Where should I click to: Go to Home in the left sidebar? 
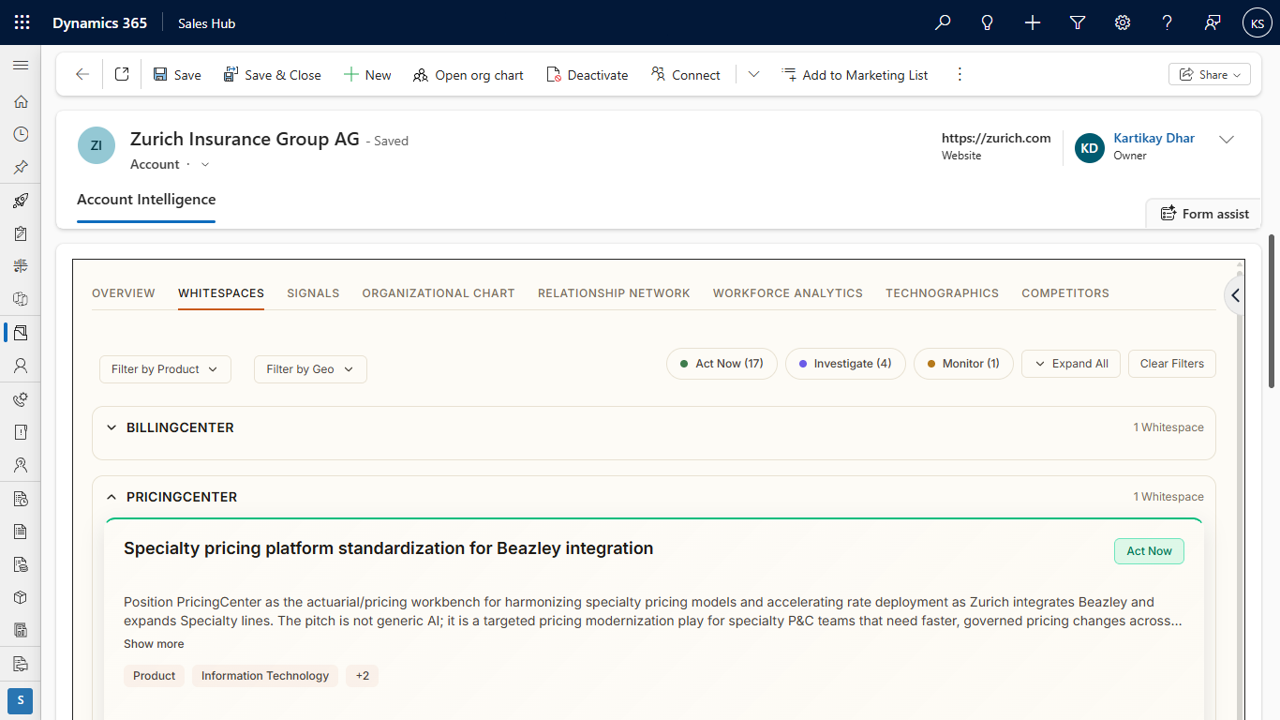click(20, 101)
